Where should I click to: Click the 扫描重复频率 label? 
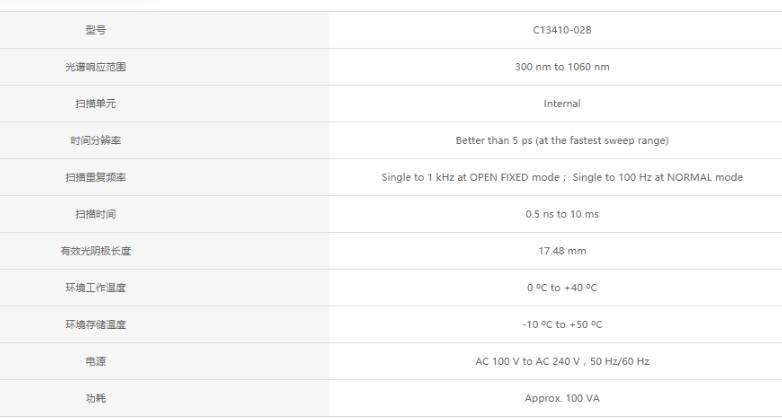96,178
